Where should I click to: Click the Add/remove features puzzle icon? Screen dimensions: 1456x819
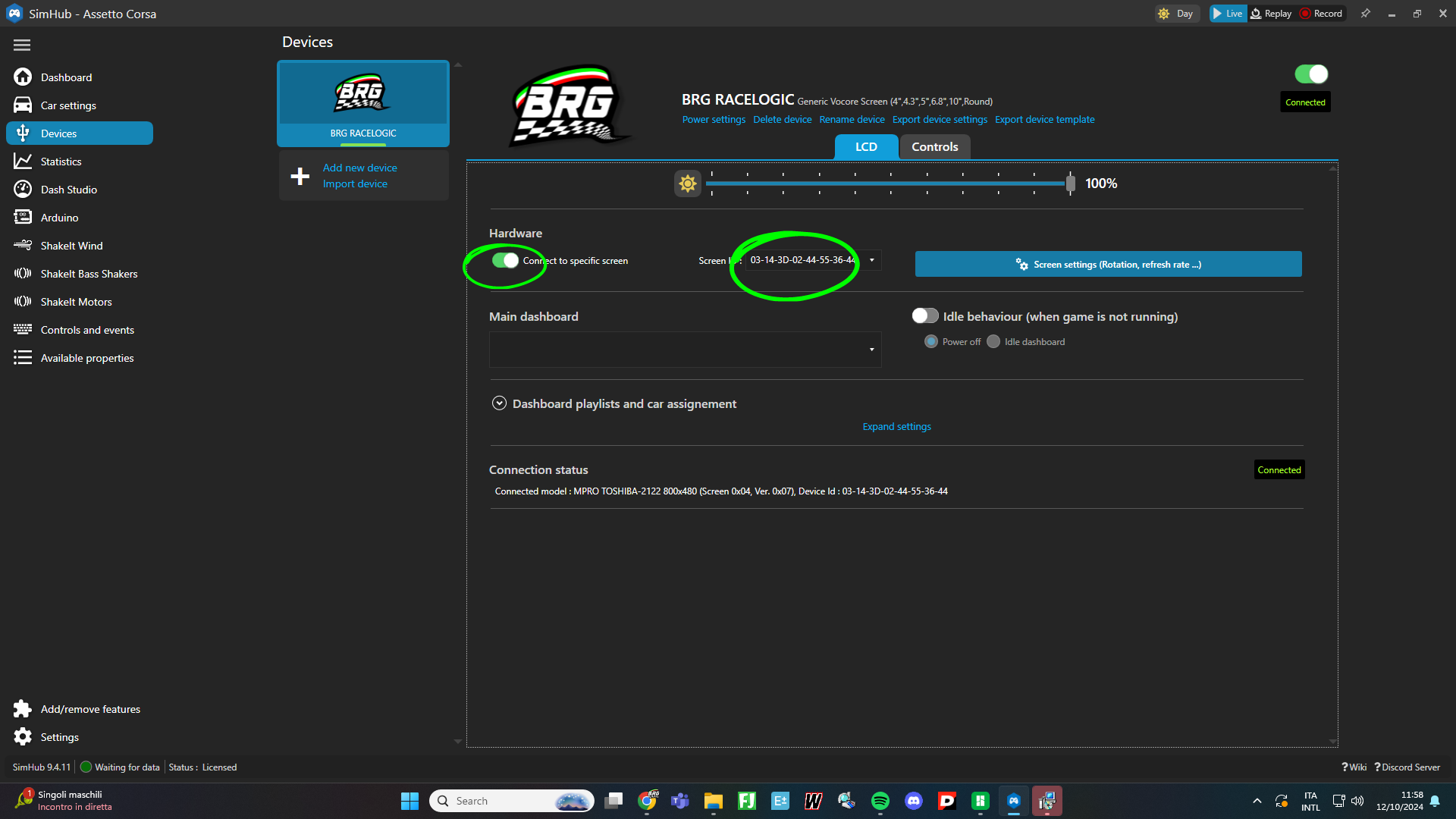(23, 709)
